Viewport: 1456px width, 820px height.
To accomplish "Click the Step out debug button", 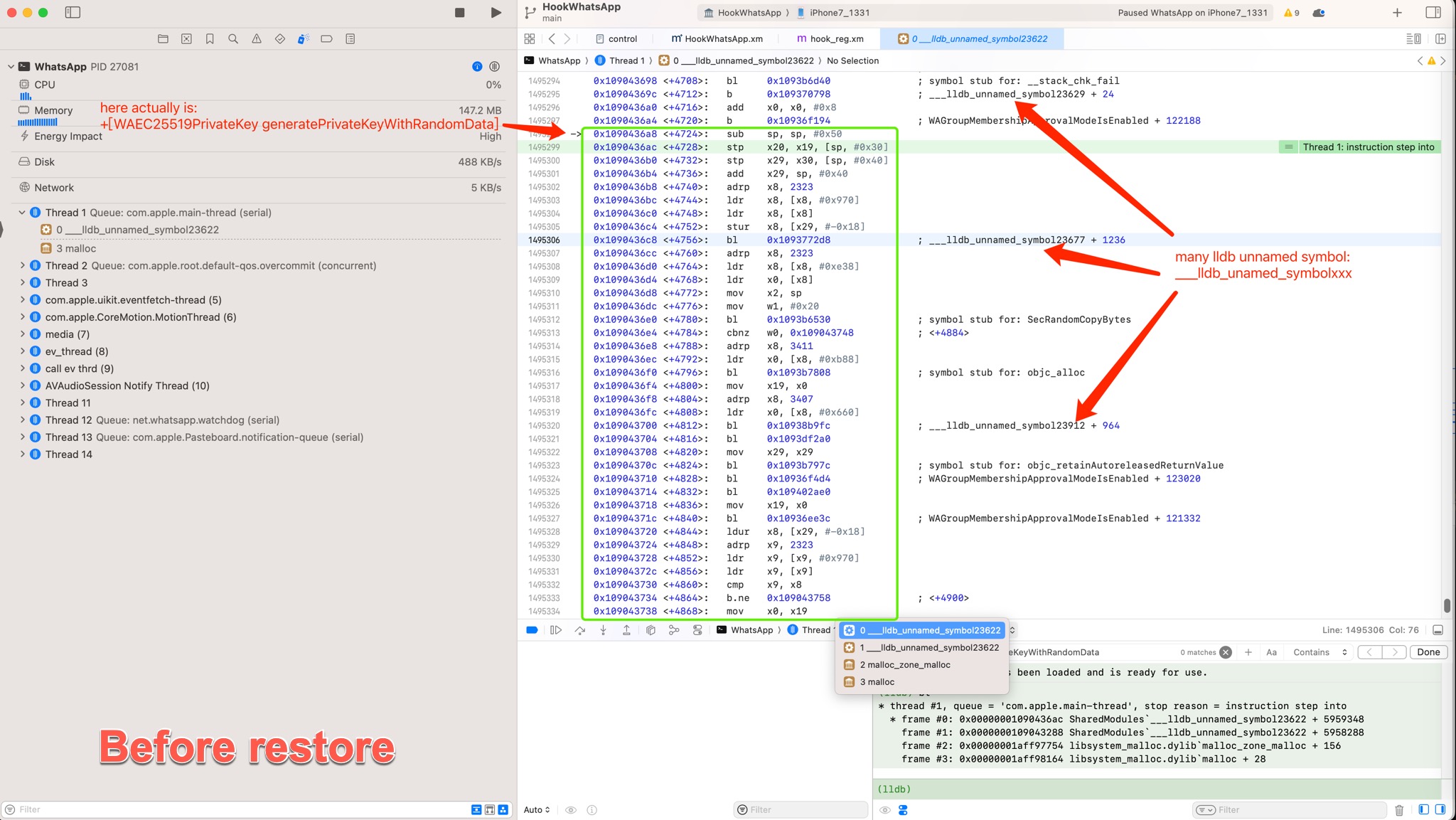I will click(x=626, y=630).
